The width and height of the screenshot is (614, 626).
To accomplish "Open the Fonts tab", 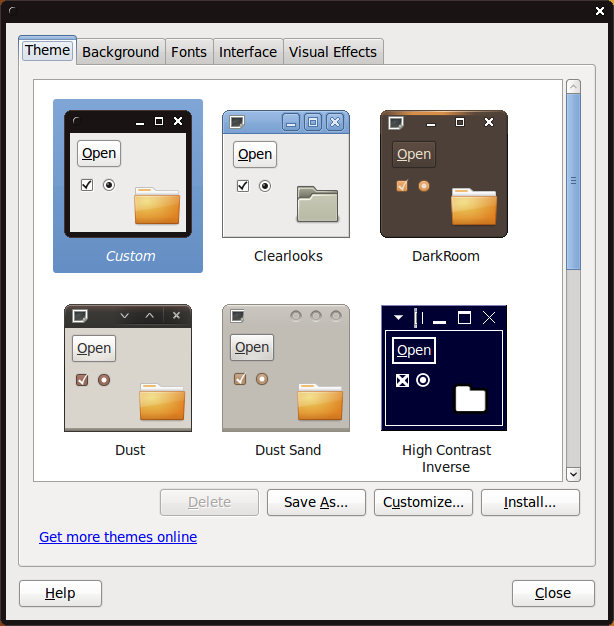I will [189, 52].
